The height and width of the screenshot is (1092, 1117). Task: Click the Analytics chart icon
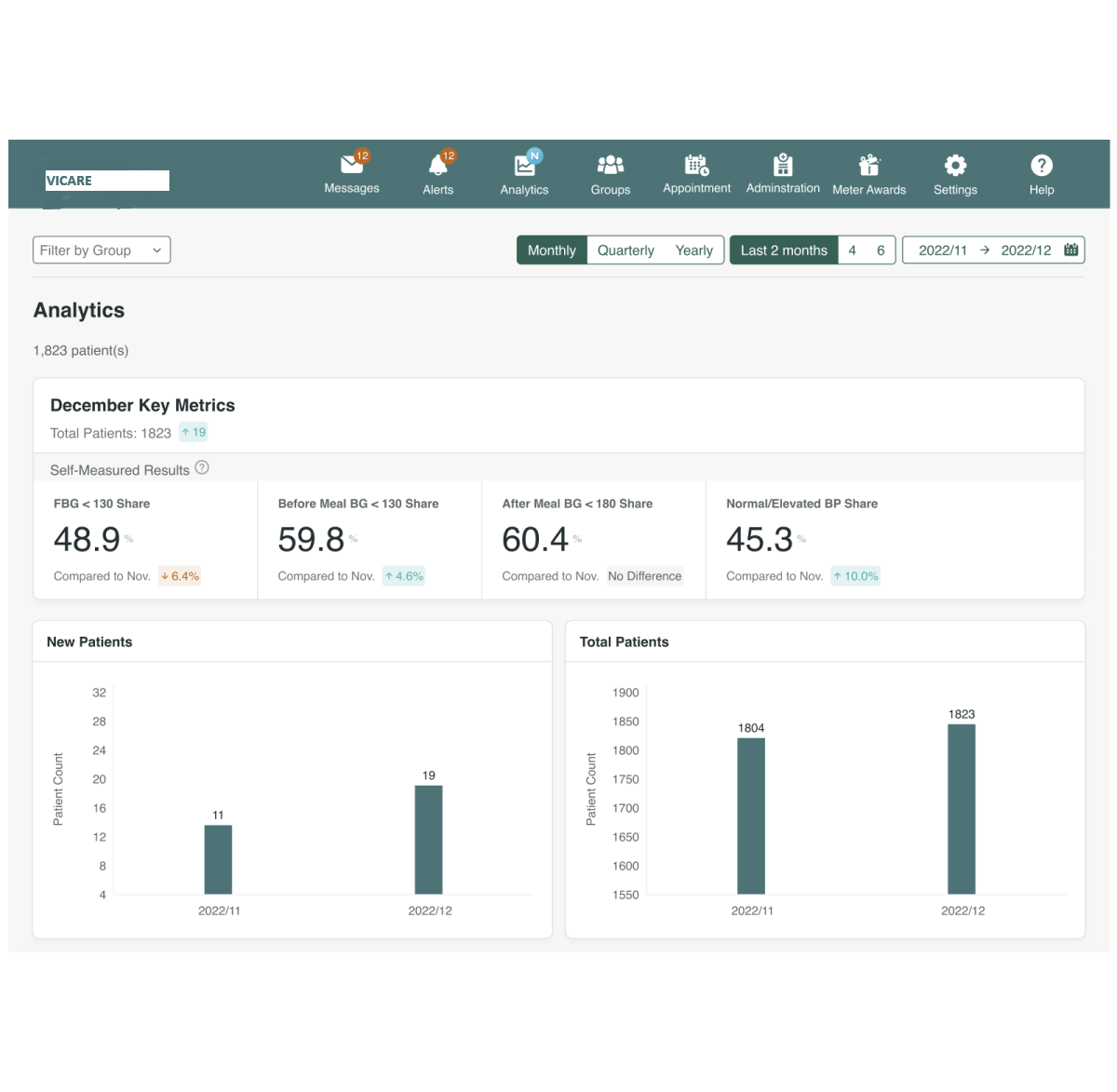[524, 166]
